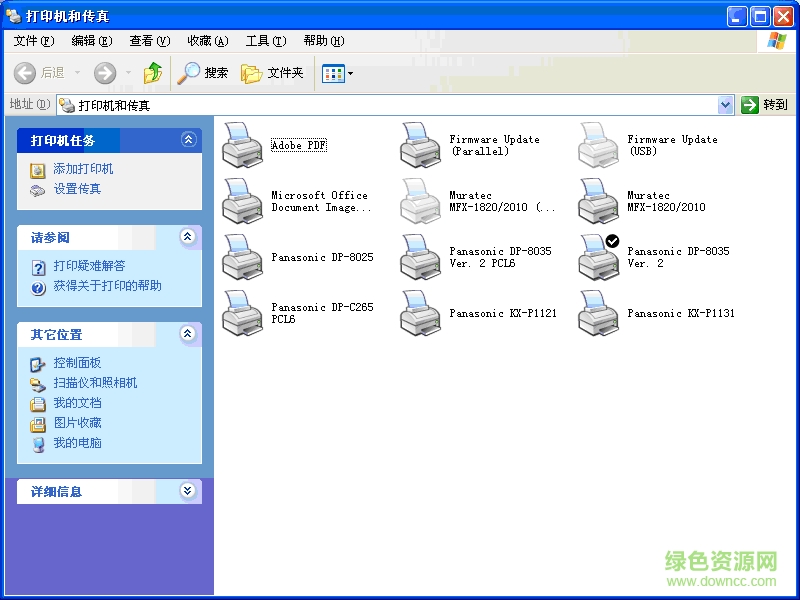Toggle the Folders (文件夹) pane button
This screenshot has width=800, height=600.
[x=272, y=73]
